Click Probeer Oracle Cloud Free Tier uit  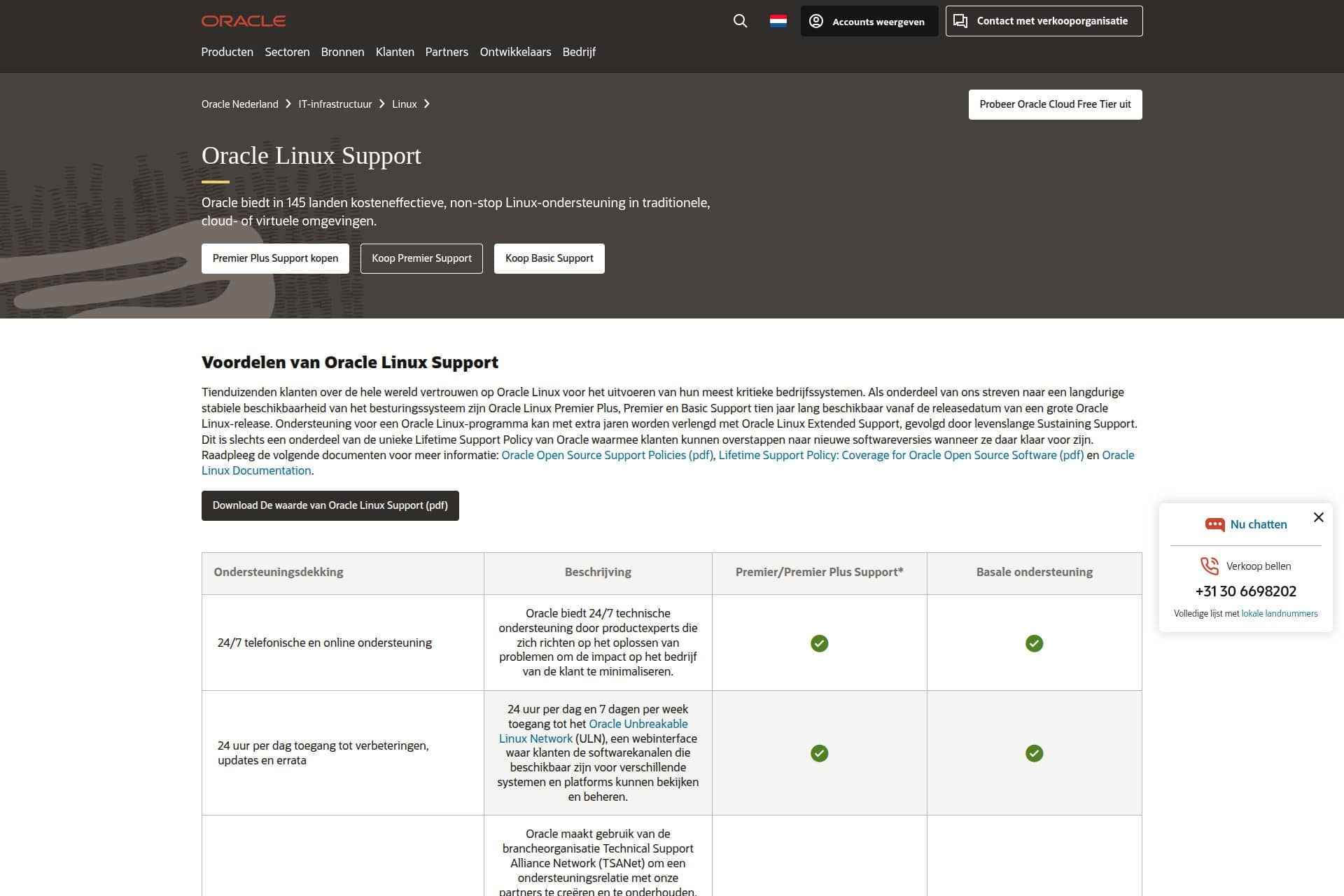coord(1055,104)
